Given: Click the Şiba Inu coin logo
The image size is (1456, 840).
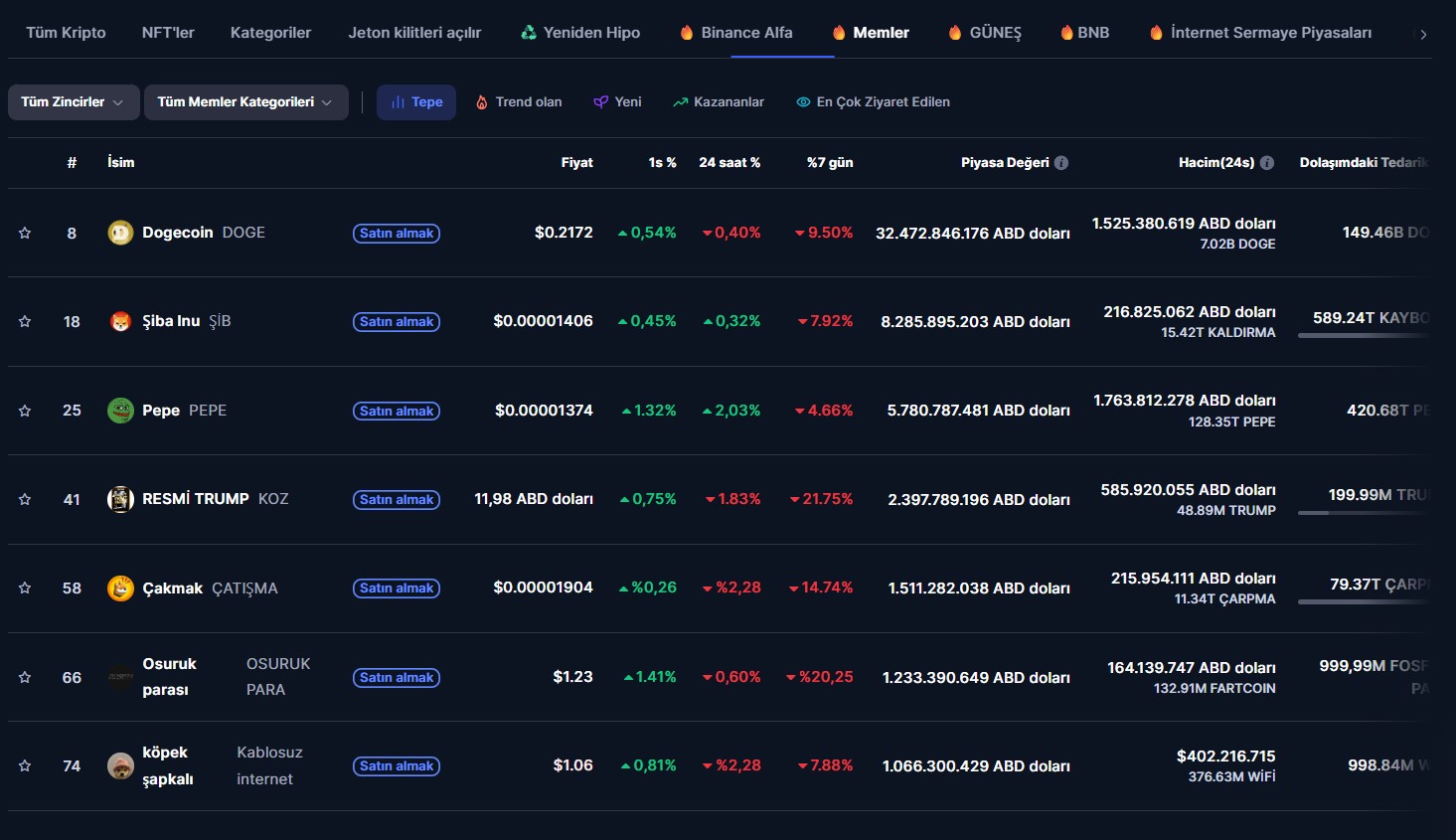Looking at the screenshot, I should pyautogui.click(x=120, y=321).
